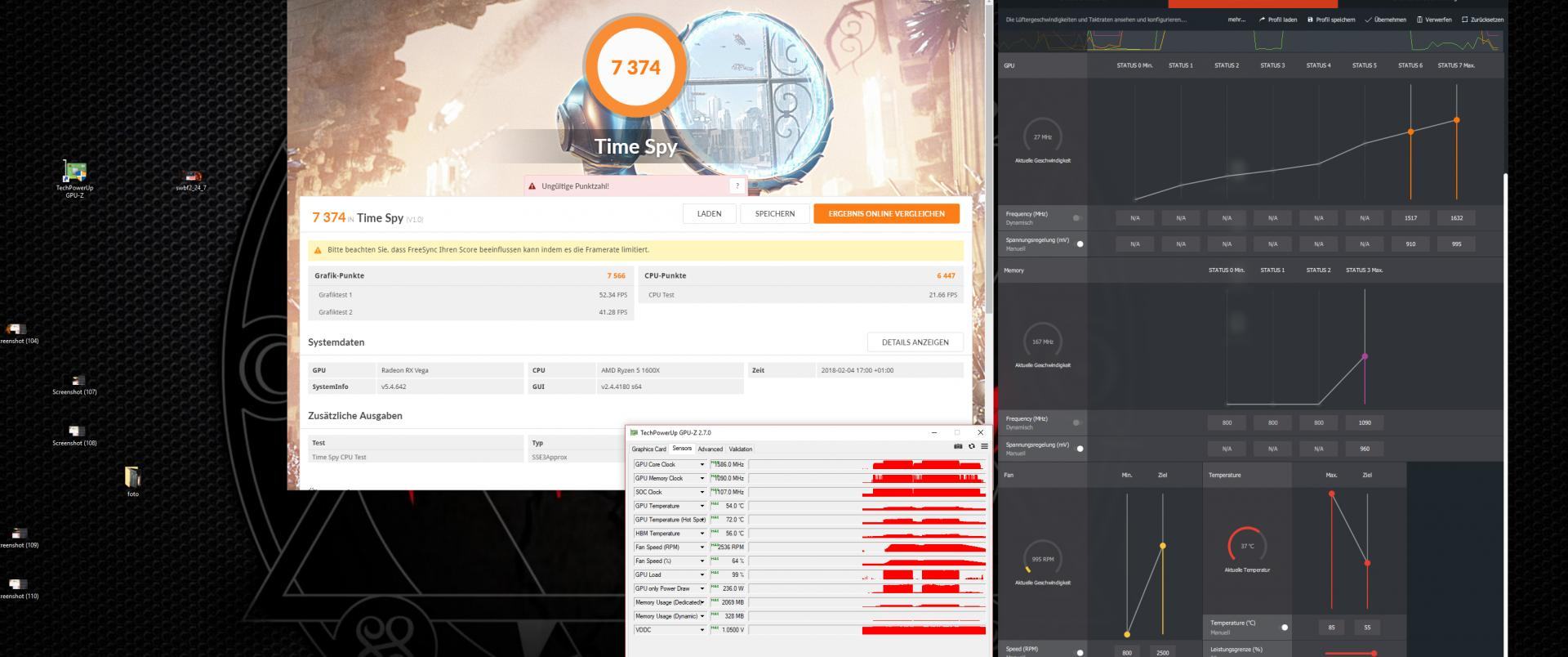Open the Screenshot (107) desktop file
1568x657 pixels.
pos(74,386)
